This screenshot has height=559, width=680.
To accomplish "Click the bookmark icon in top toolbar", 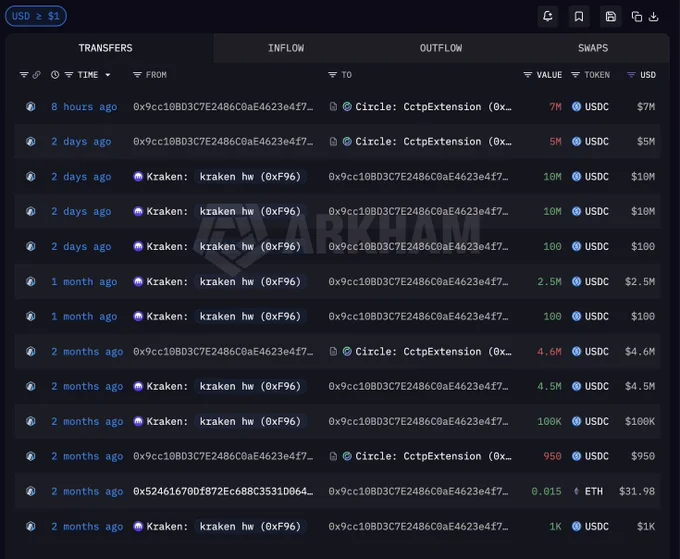I will (579, 16).
